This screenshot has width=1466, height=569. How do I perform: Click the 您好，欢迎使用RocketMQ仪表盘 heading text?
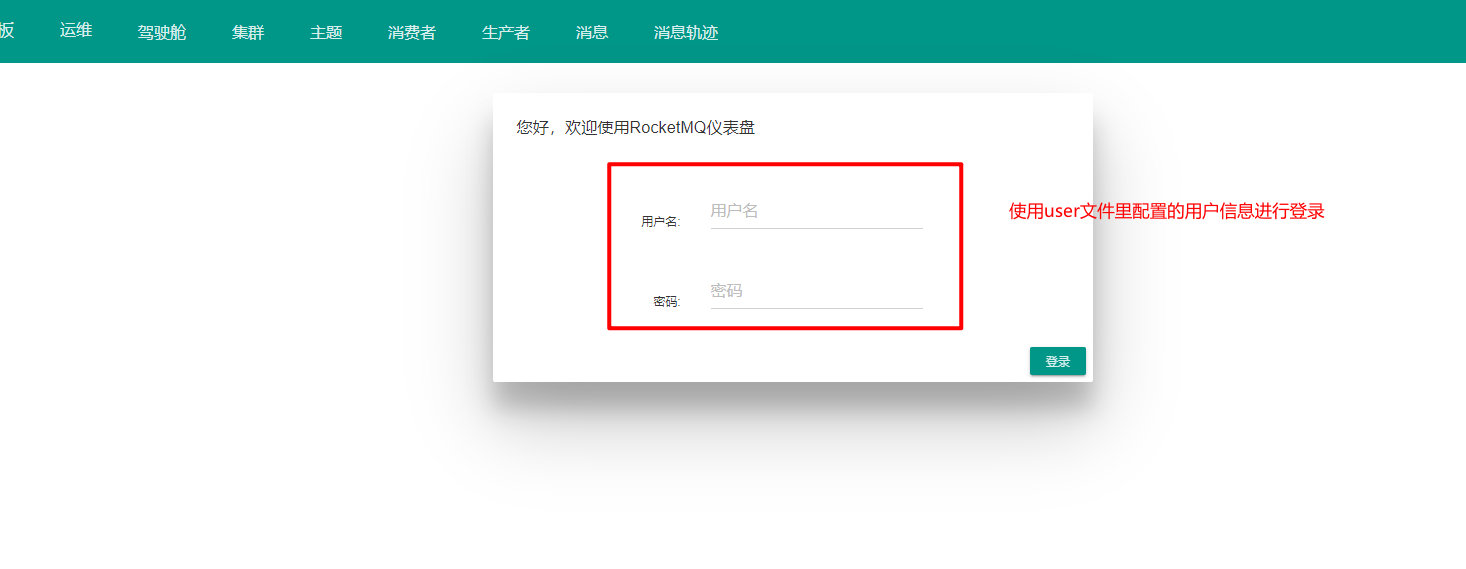pos(636,127)
